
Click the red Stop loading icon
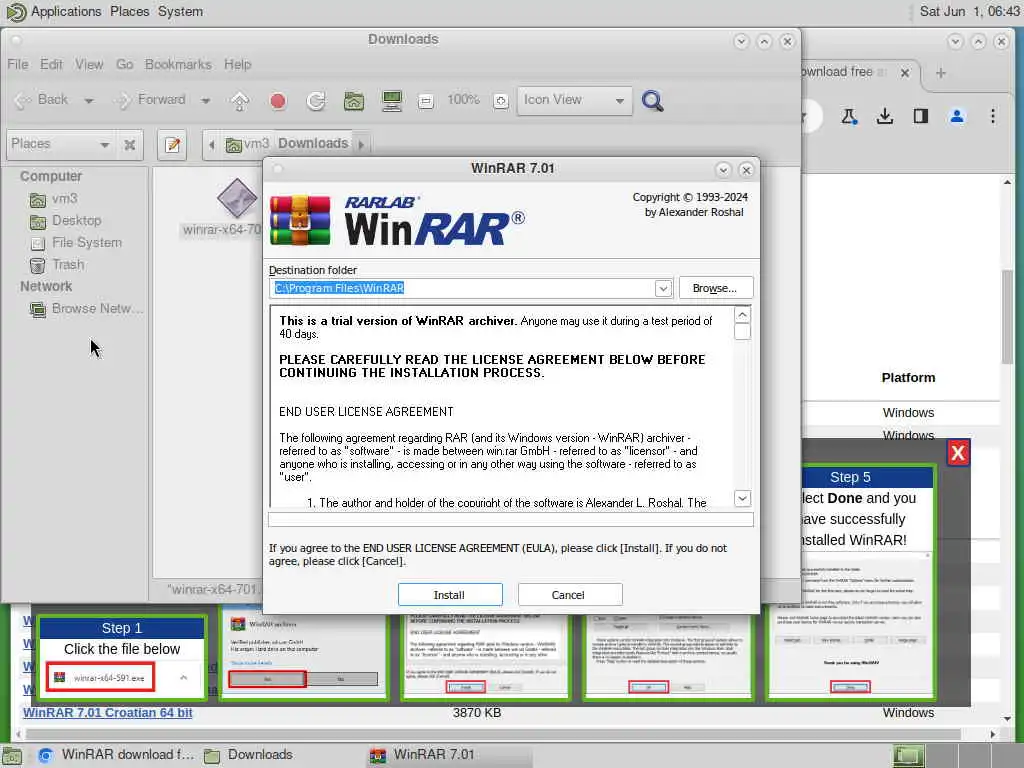click(278, 101)
